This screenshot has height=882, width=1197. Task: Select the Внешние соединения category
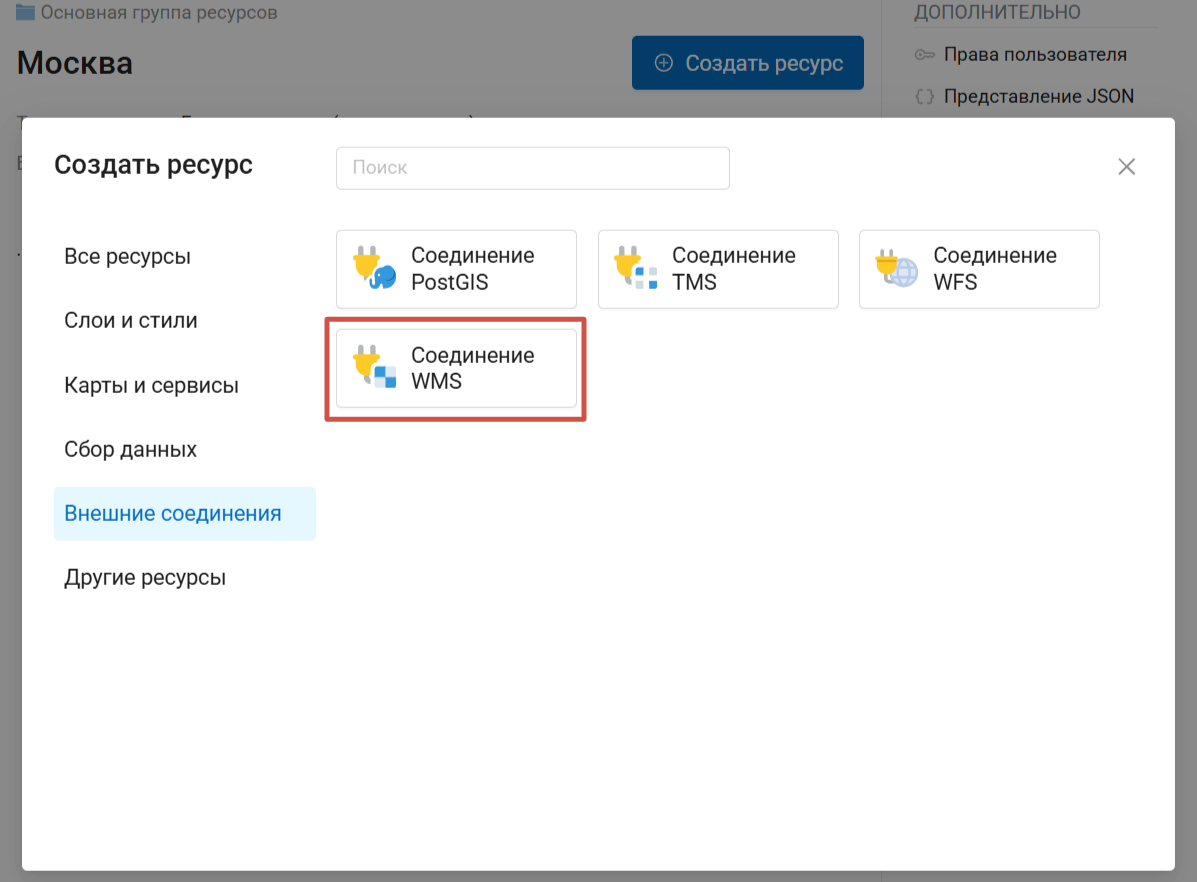[x=173, y=514]
